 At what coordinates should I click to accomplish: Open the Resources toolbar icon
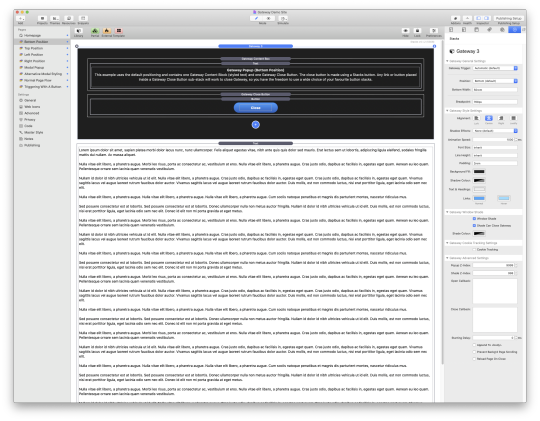[69, 19]
